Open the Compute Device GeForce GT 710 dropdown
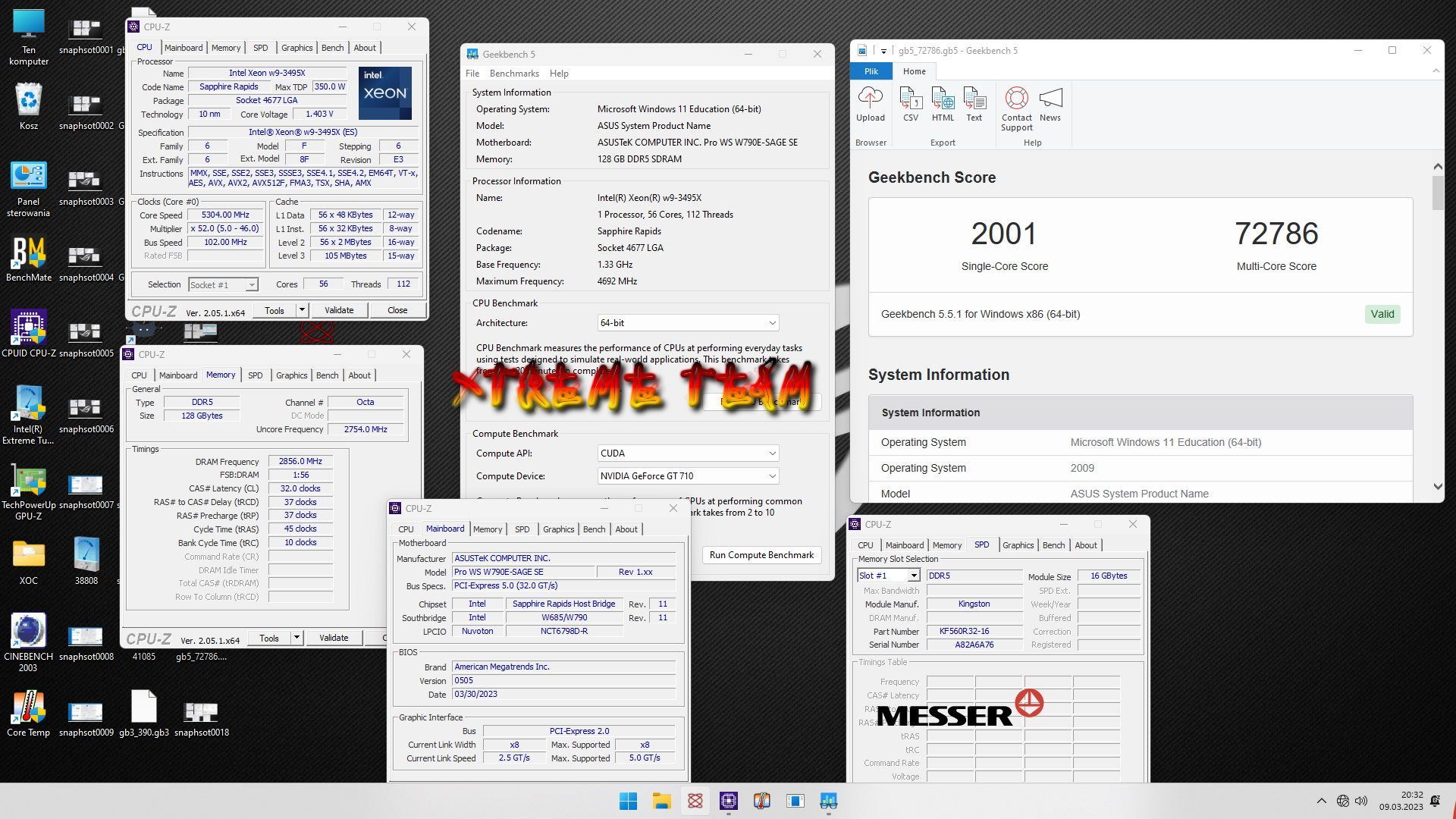 688,476
